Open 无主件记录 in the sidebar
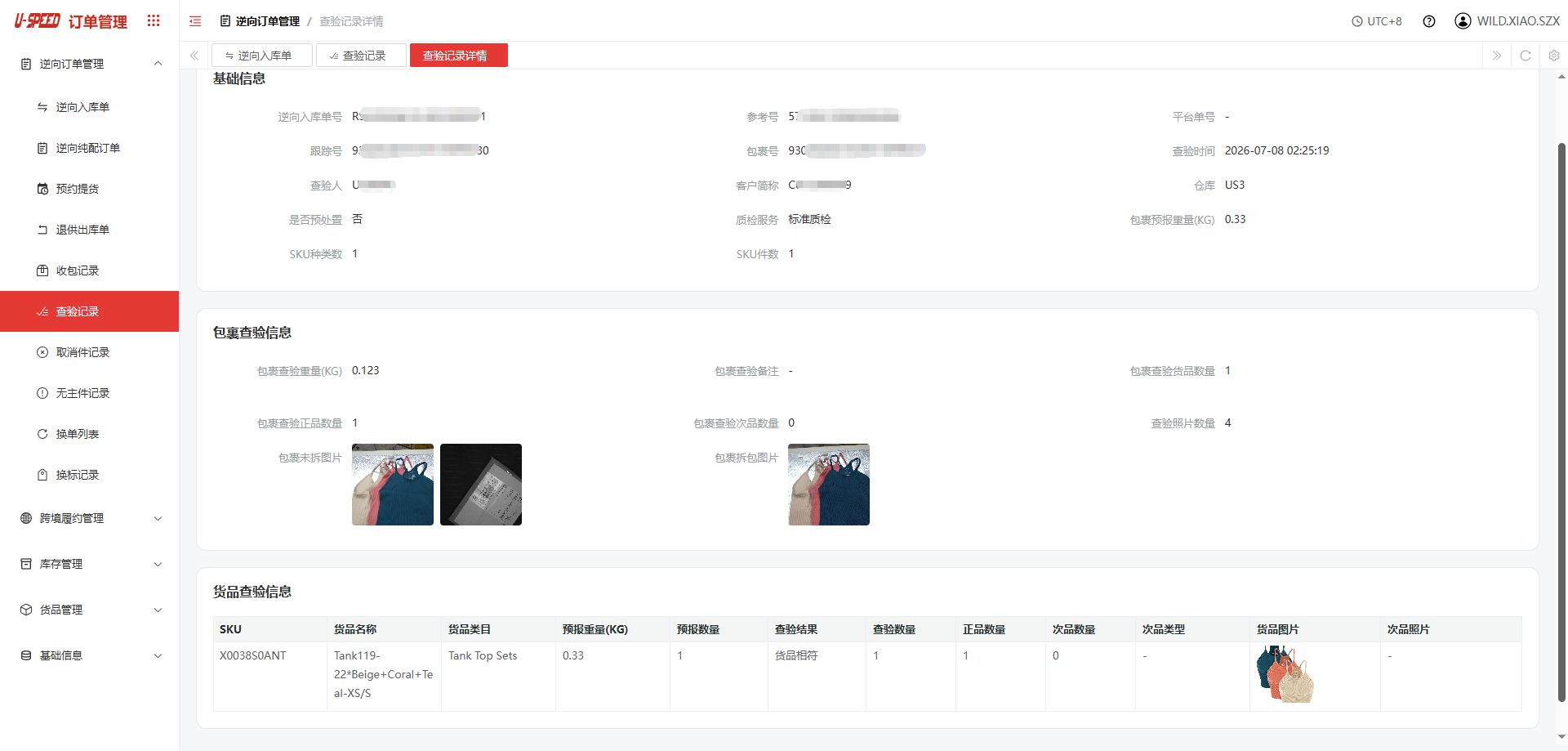Viewport: 1568px width, 751px height. (90, 393)
